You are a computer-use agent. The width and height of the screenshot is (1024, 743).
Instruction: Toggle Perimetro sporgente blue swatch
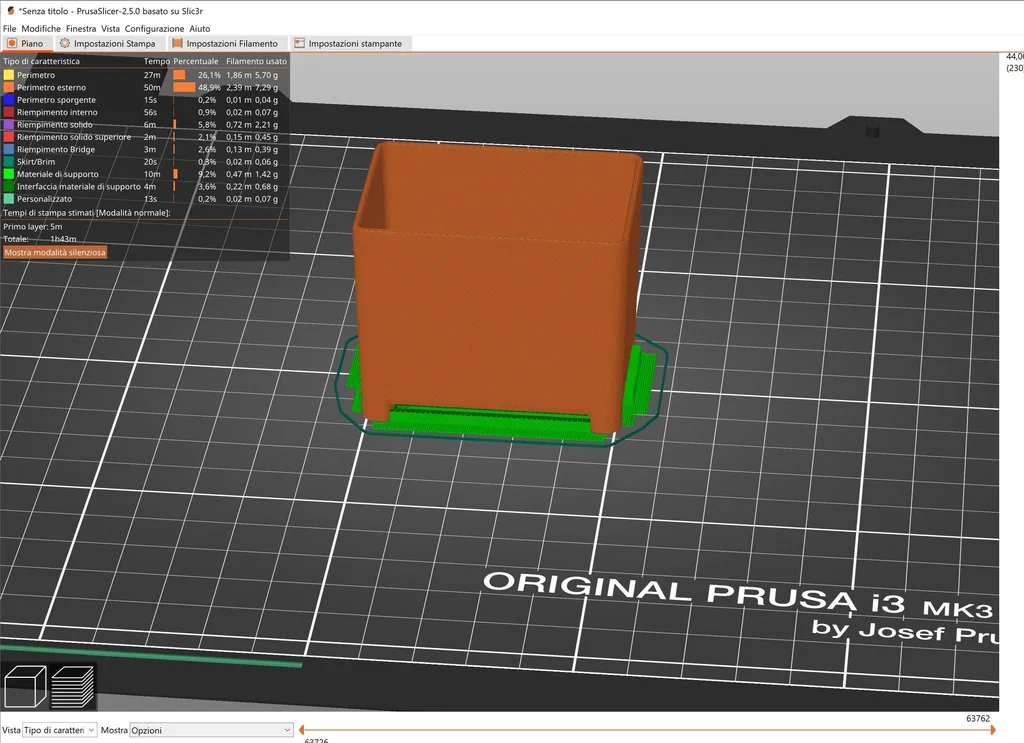8,100
